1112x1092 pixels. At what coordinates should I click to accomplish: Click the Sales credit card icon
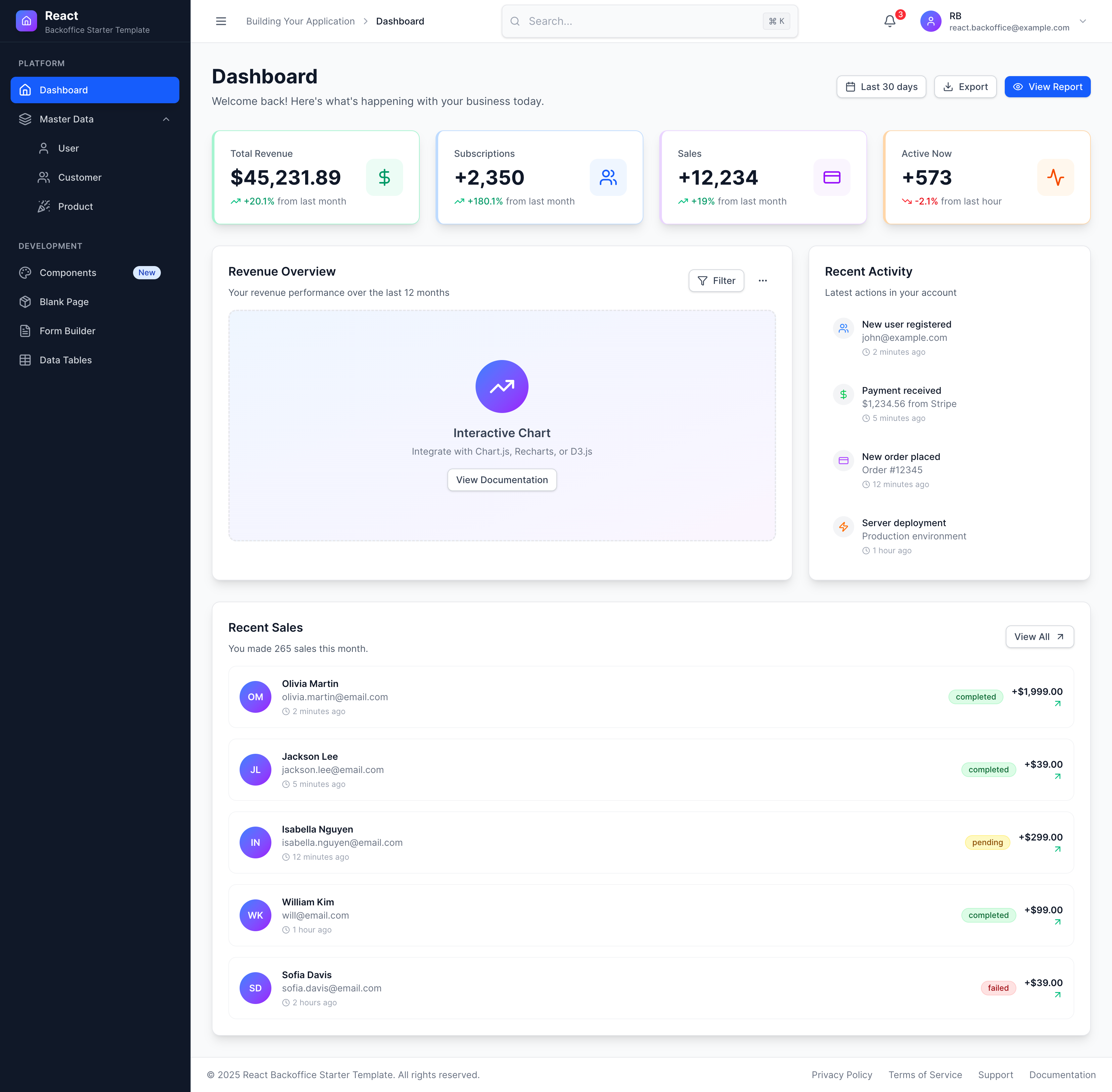tap(832, 177)
